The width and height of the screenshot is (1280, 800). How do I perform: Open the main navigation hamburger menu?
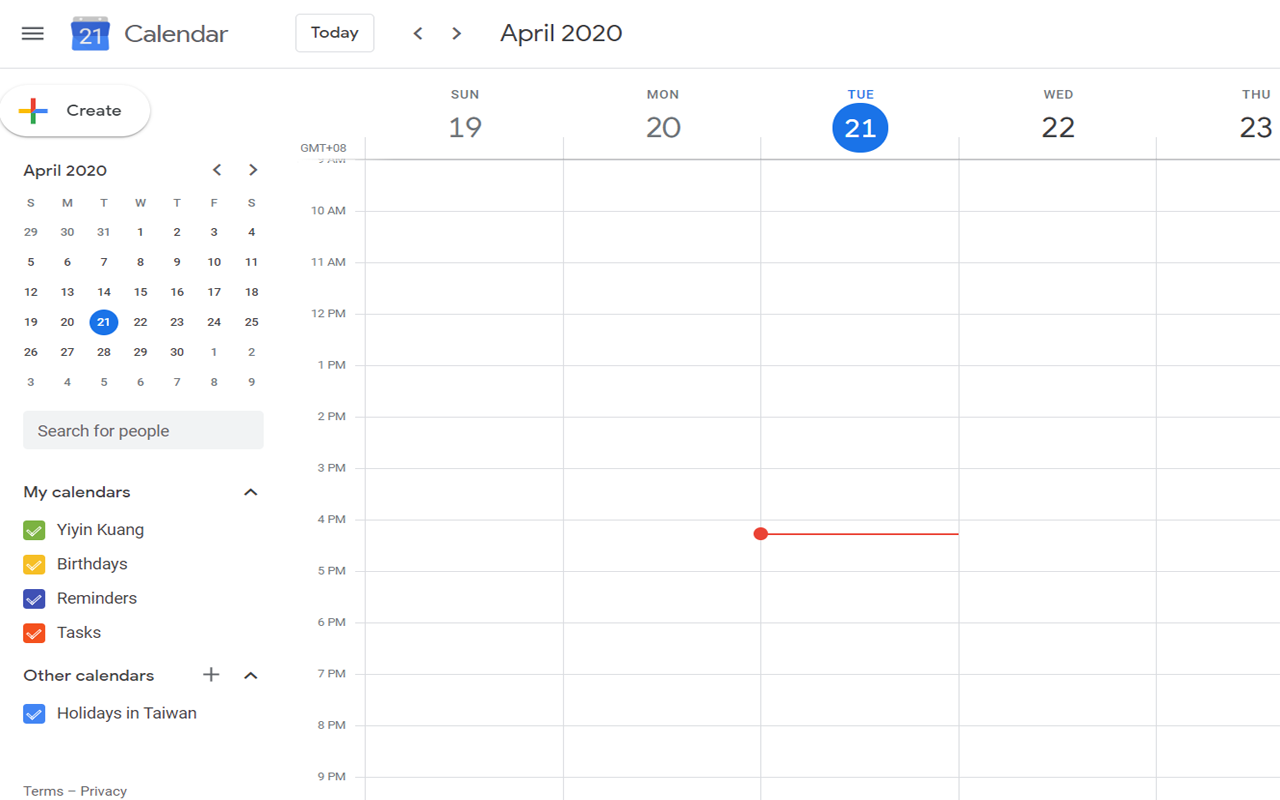pyautogui.click(x=32, y=33)
